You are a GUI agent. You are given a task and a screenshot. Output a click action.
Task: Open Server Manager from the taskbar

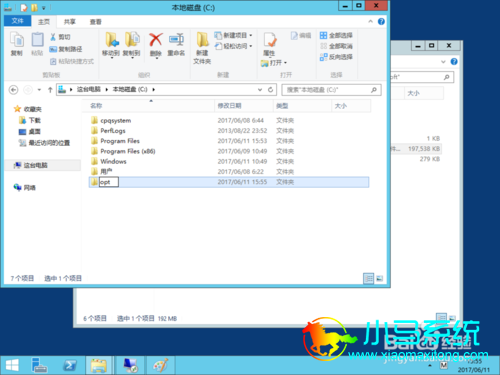[x=39, y=366]
